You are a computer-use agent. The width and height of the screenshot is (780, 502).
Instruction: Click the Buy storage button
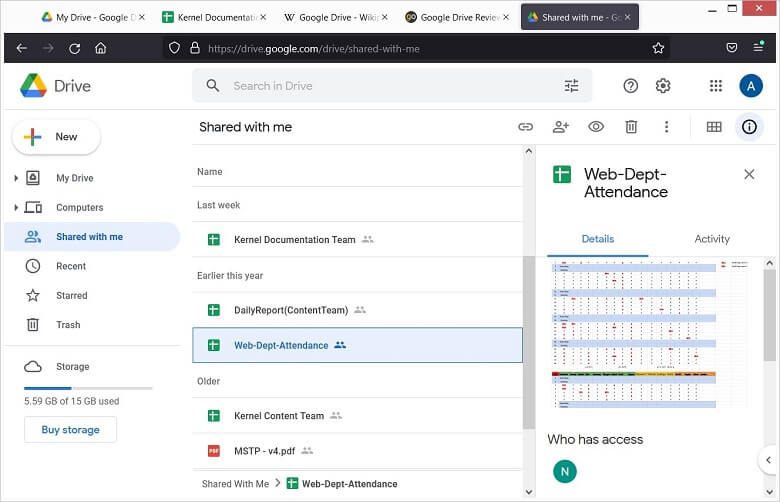click(x=70, y=430)
